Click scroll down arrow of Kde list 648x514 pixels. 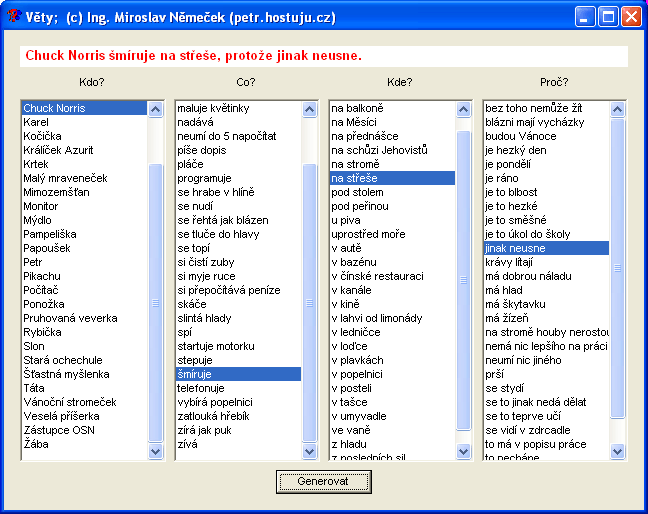[x=463, y=451]
